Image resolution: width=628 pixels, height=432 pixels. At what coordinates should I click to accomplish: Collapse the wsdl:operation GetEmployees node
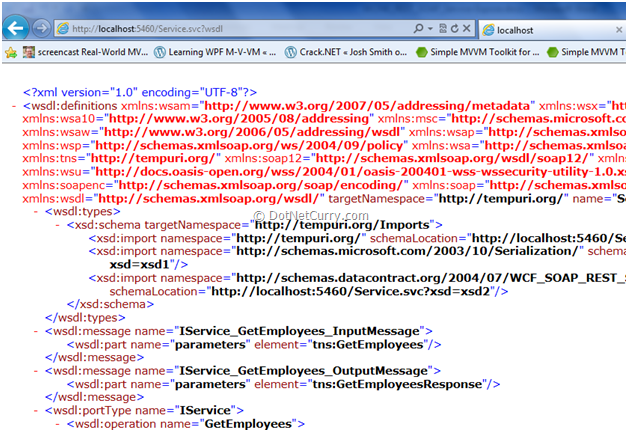point(57,424)
